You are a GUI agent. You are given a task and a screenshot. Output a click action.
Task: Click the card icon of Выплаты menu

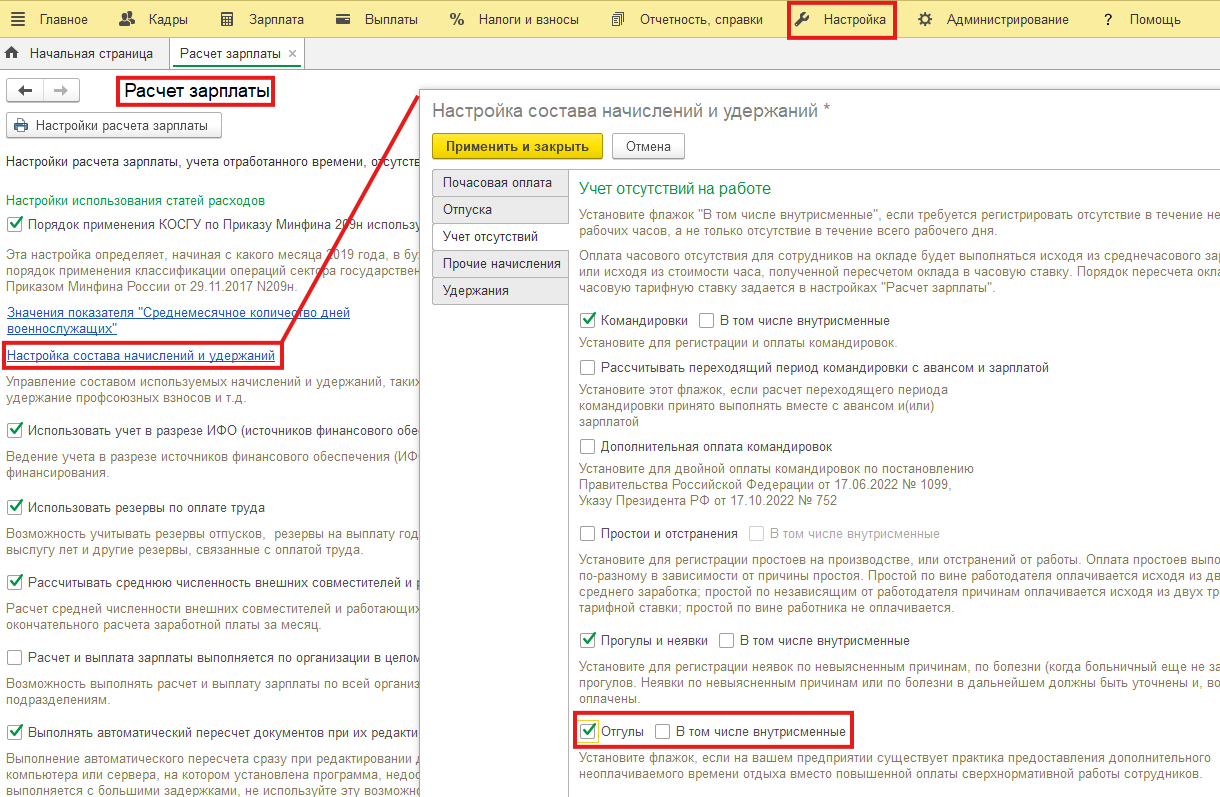pyautogui.click(x=343, y=19)
